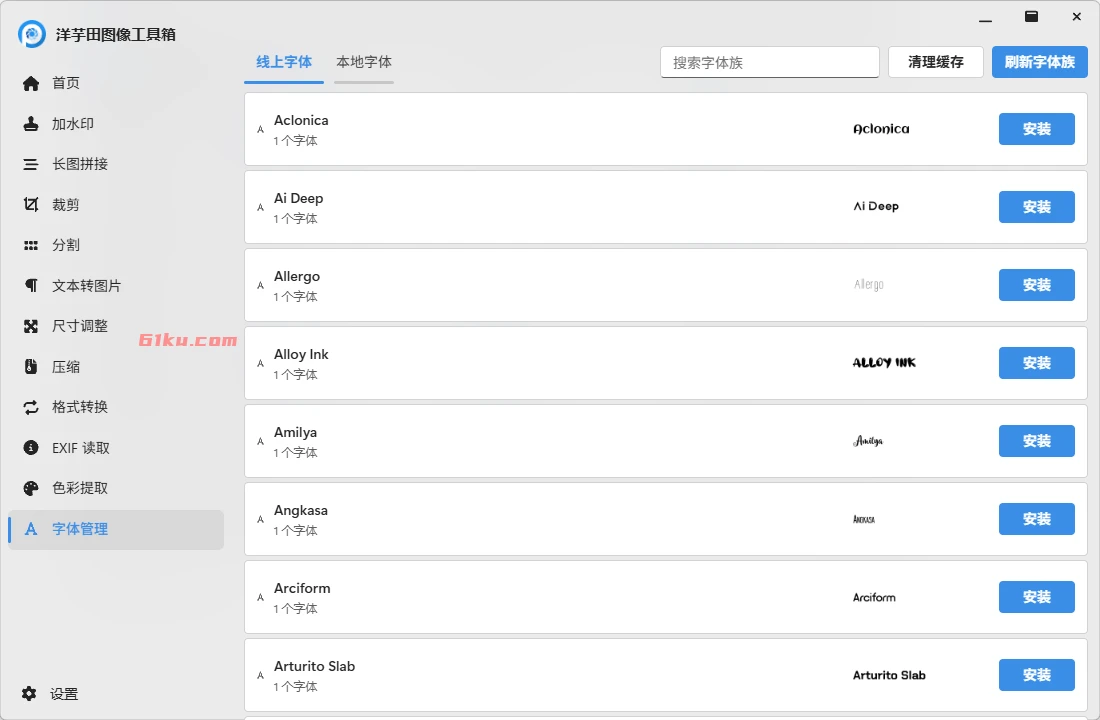Install the Angkasa font

coord(1037,519)
